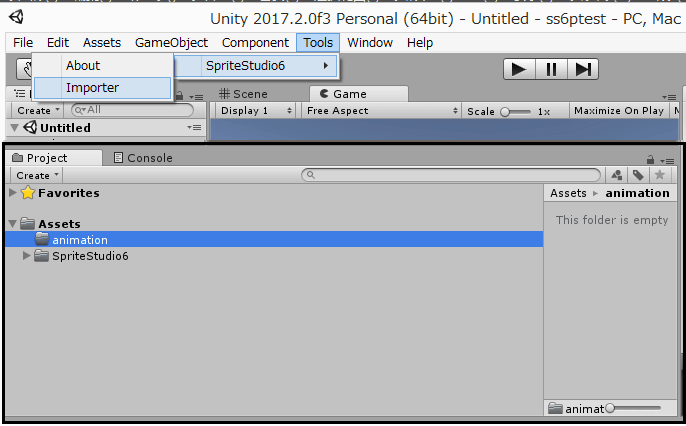Click the Search by Label tag icon

[x=638, y=175]
